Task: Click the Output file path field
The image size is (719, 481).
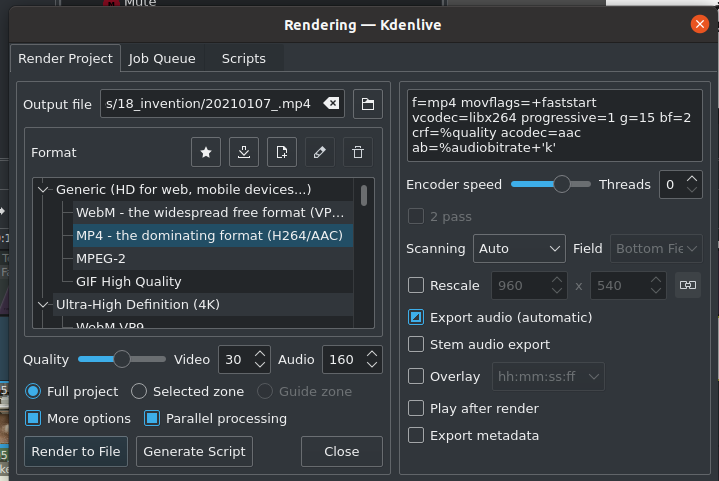Action: pyautogui.click(x=222, y=104)
